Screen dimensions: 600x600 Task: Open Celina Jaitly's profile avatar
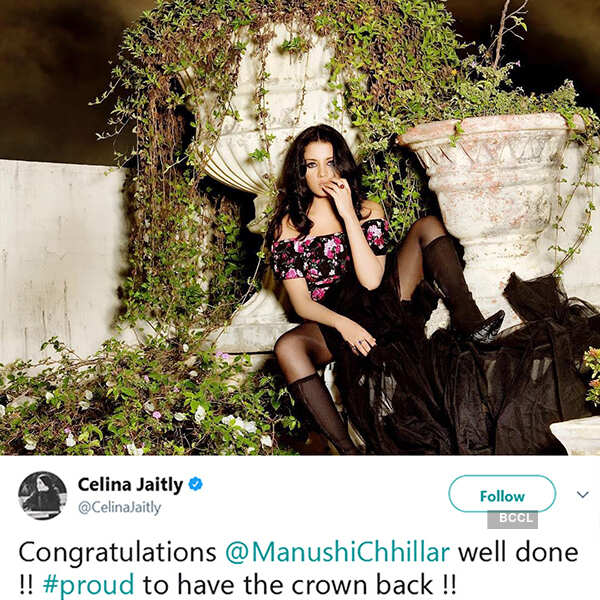pyautogui.click(x=42, y=496)
